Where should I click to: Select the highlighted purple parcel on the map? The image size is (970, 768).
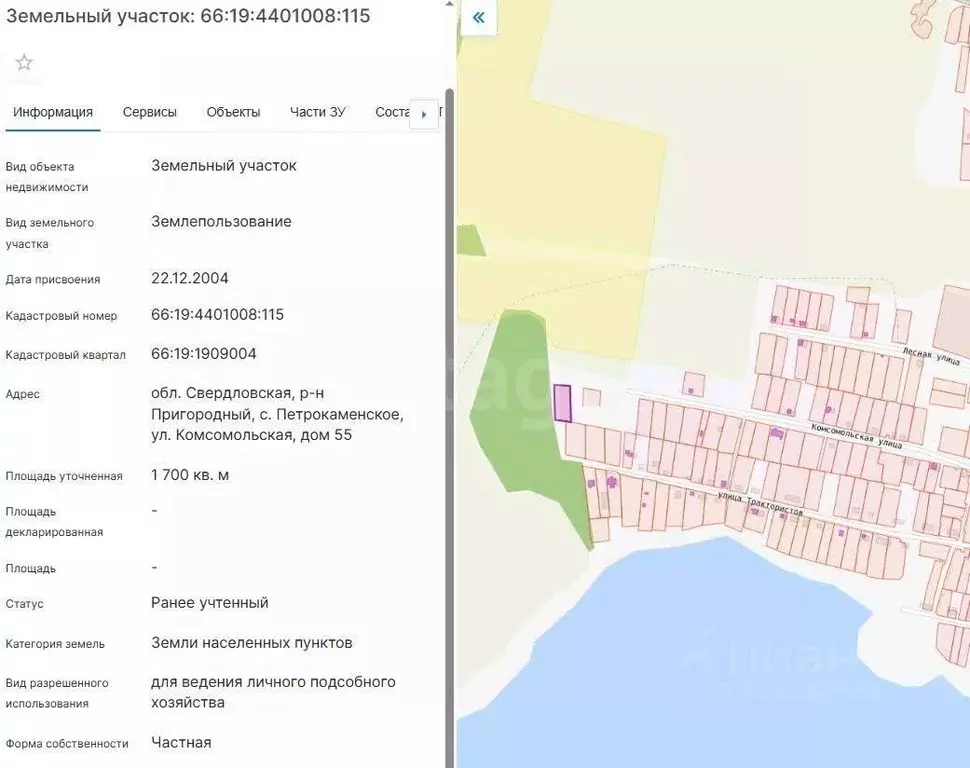(x=565, y=403)
